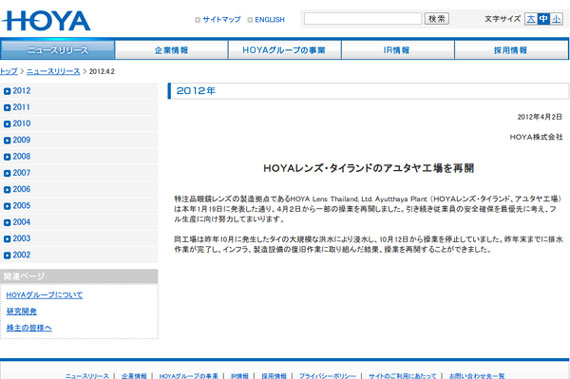Click footer 企業情報 link
The width and height of the screenshot is (570, 379).
click(134, 376)
